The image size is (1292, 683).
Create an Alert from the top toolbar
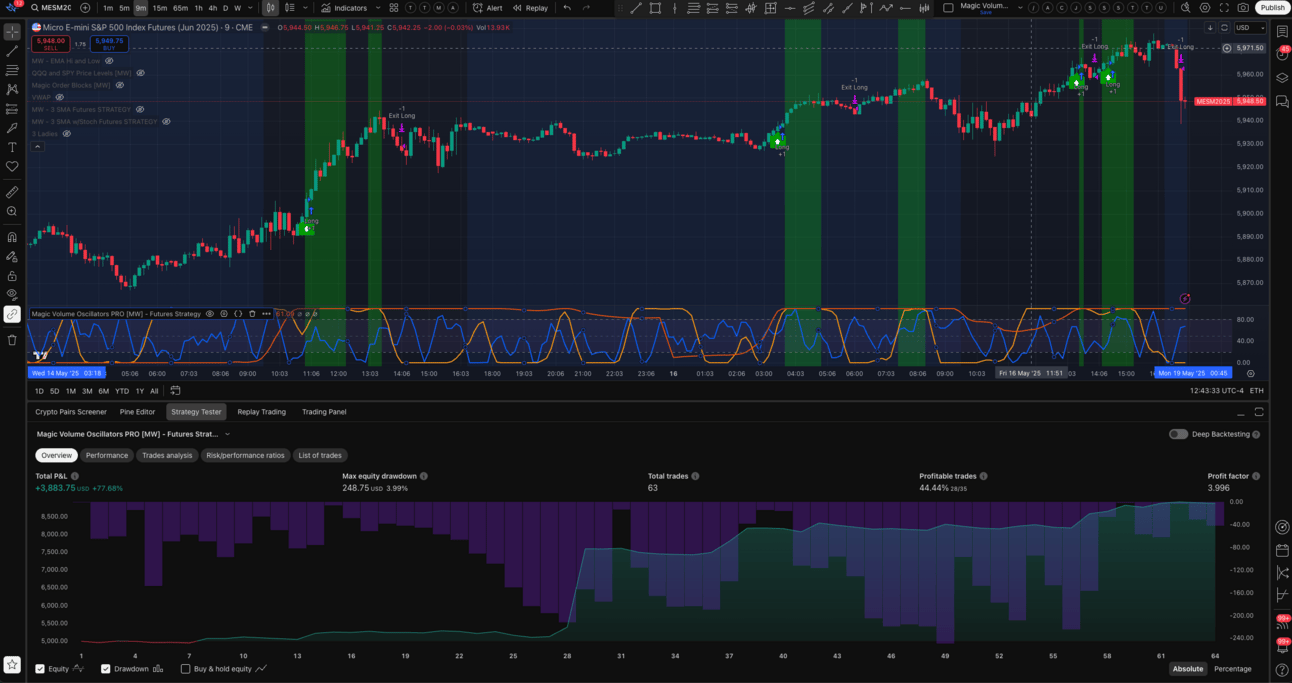(x=488, y=8)
